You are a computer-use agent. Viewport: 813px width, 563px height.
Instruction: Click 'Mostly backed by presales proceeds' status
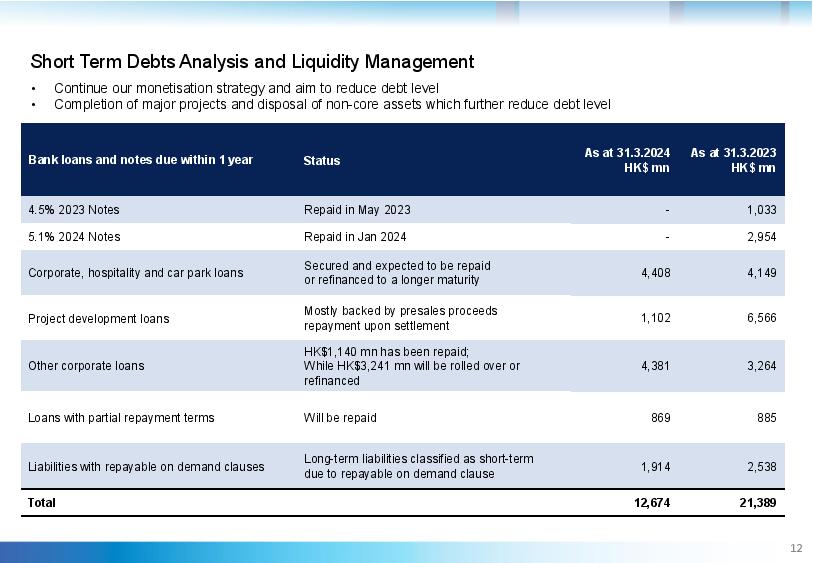tap(400, 318)
